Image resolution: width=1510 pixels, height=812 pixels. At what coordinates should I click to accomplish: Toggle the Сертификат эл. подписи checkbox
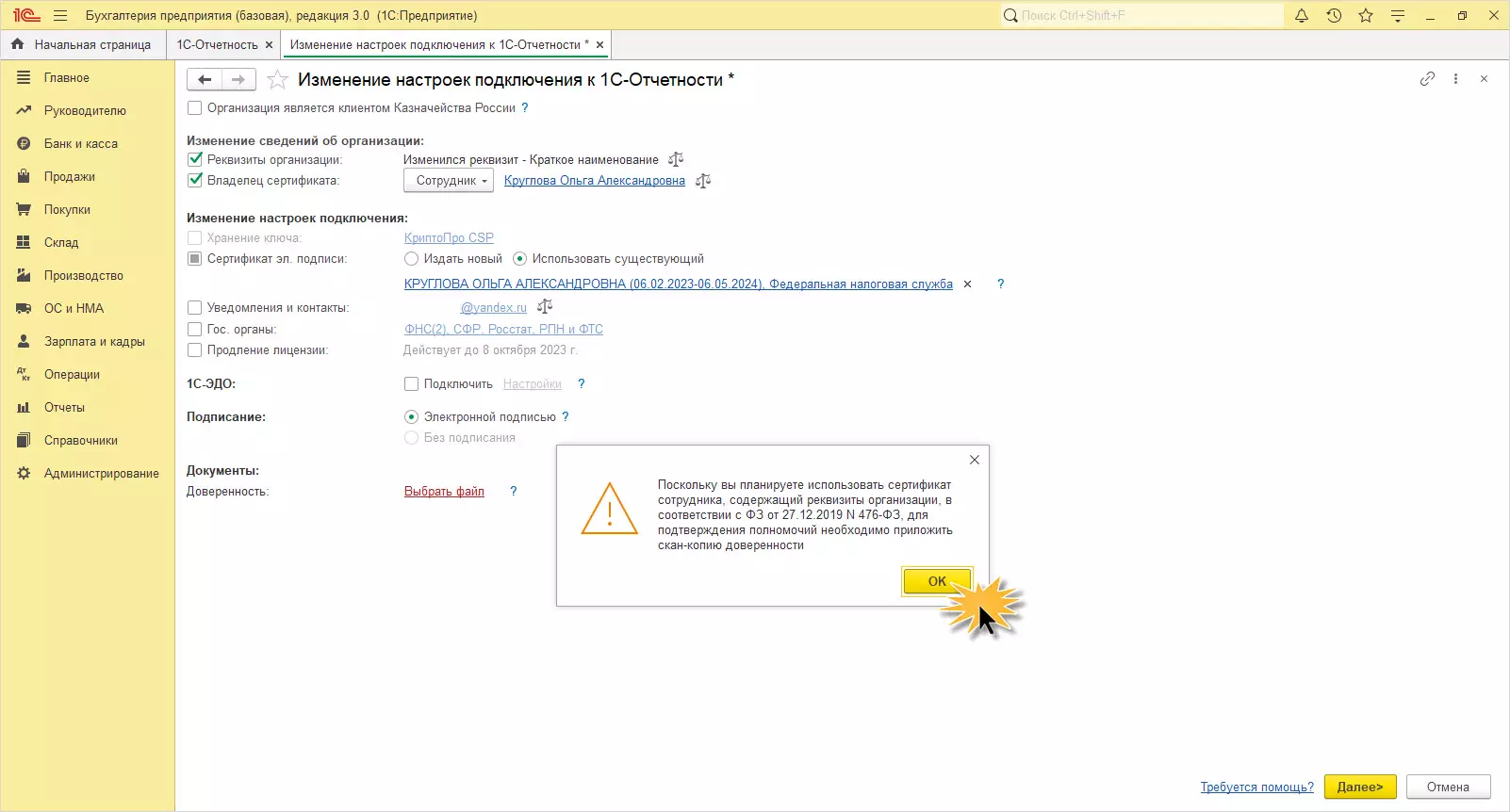(195, 258)
